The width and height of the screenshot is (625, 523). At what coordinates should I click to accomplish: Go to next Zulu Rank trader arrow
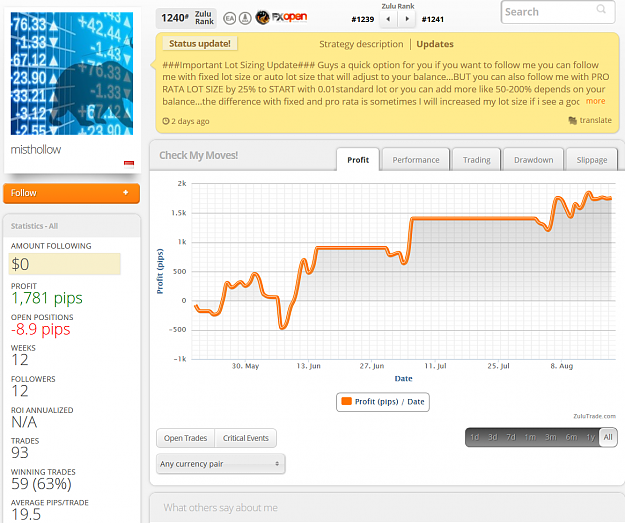[x=407, y=19]
